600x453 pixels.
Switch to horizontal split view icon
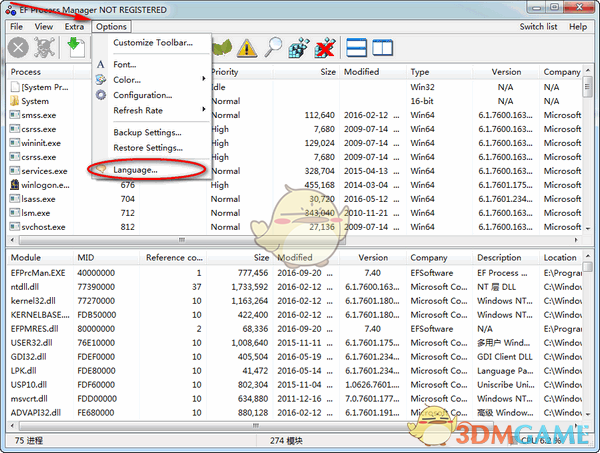[x=356, y=48]
